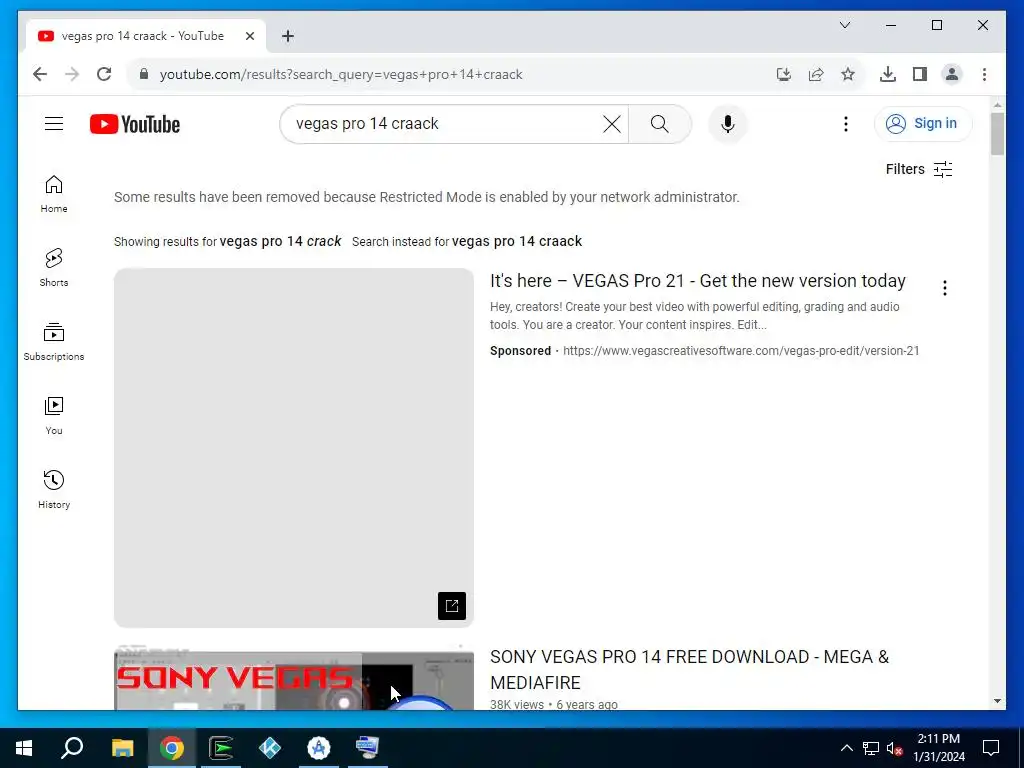The height and width of the screenshot is (768, 1024).
Task: Click the muted volume tray icon
Action: [x=894, y=748]
